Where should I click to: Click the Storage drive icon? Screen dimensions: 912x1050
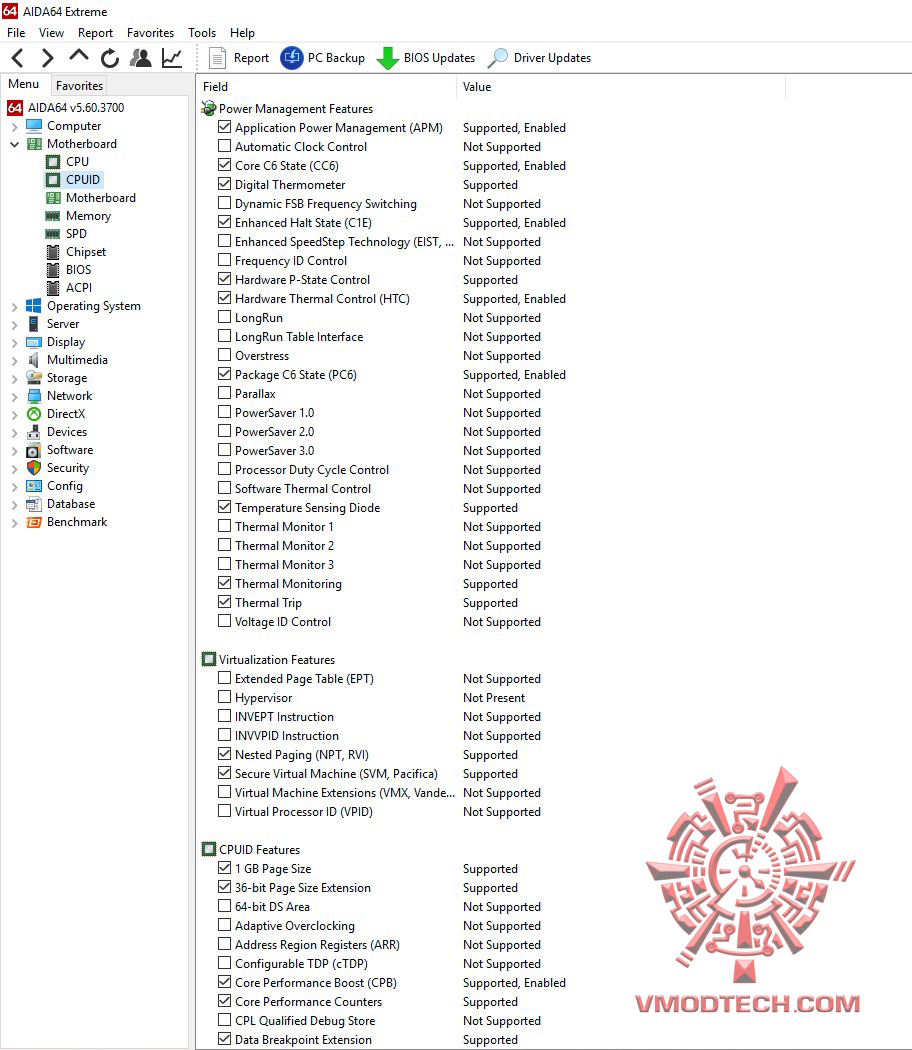(33, 378)
